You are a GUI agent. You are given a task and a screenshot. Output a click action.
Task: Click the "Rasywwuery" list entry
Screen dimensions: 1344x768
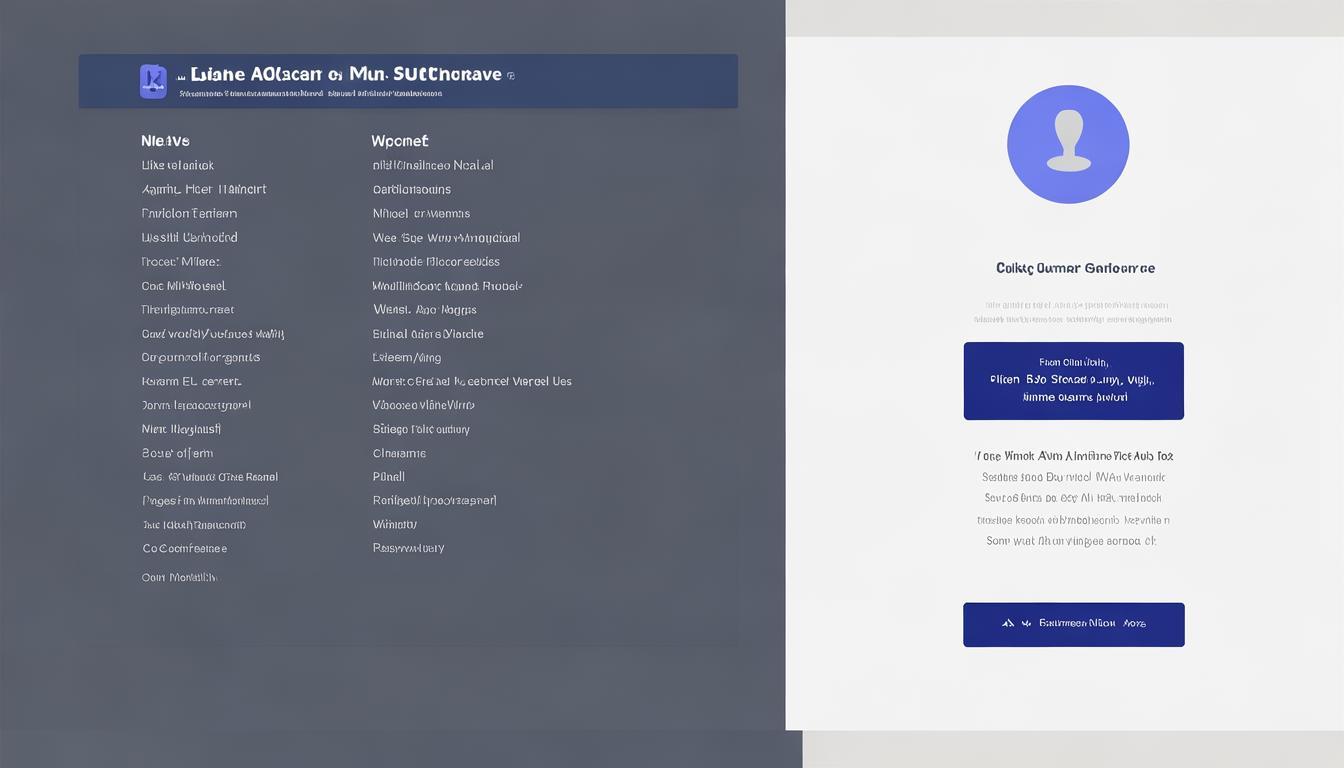coord(408,548)
